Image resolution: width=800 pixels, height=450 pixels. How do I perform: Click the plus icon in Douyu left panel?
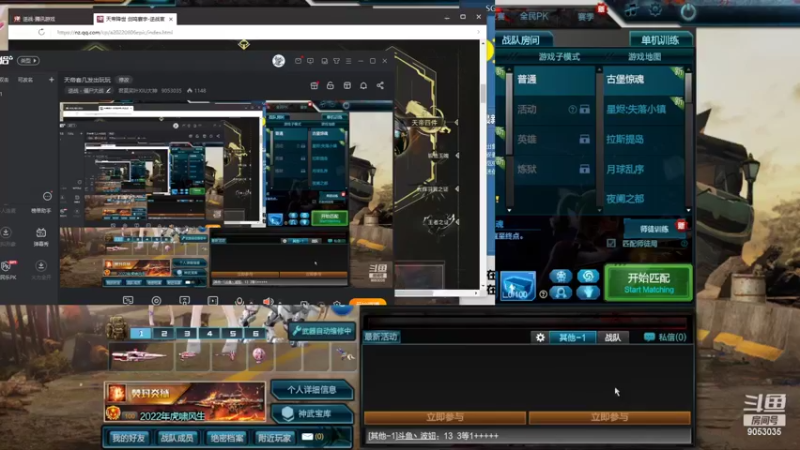pos(51,80)
